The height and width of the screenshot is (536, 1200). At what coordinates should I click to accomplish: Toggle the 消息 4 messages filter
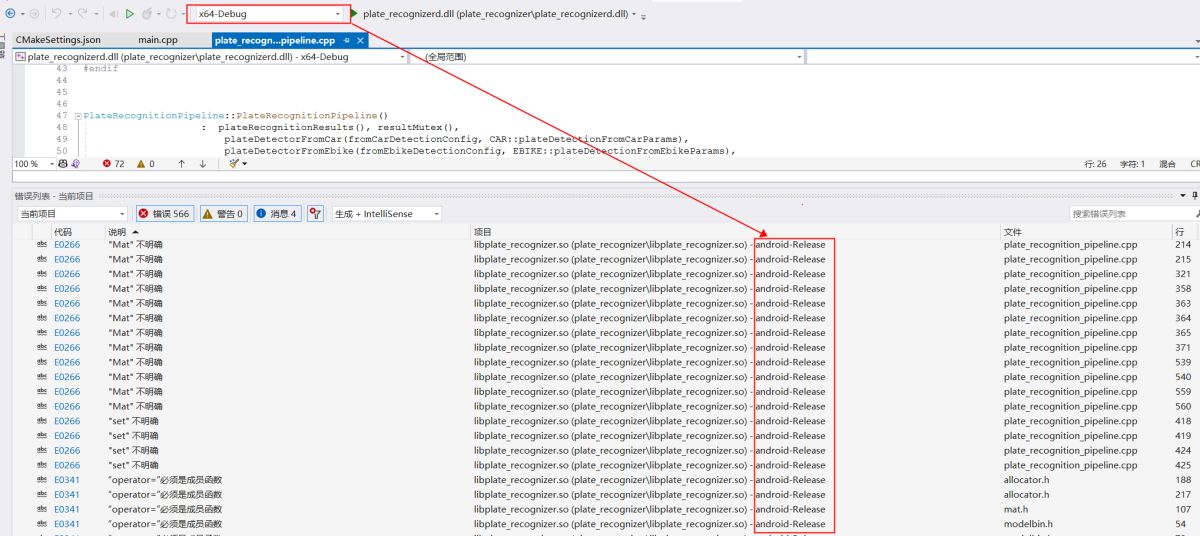[277, 213]
